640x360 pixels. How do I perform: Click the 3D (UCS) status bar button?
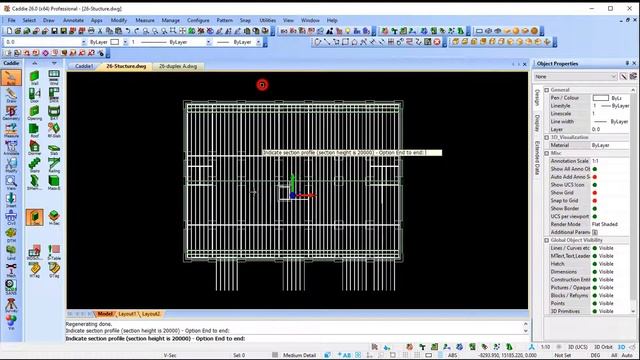tap(578, 347)
